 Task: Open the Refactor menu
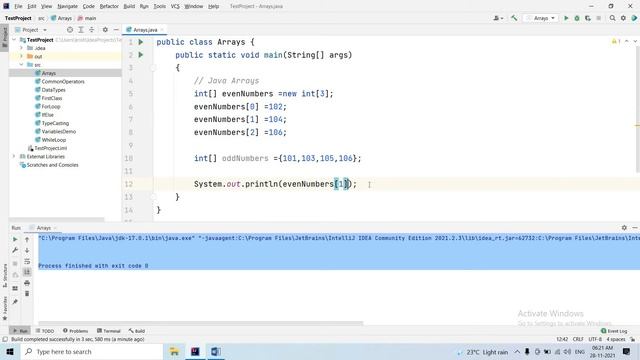click(109, 6)
